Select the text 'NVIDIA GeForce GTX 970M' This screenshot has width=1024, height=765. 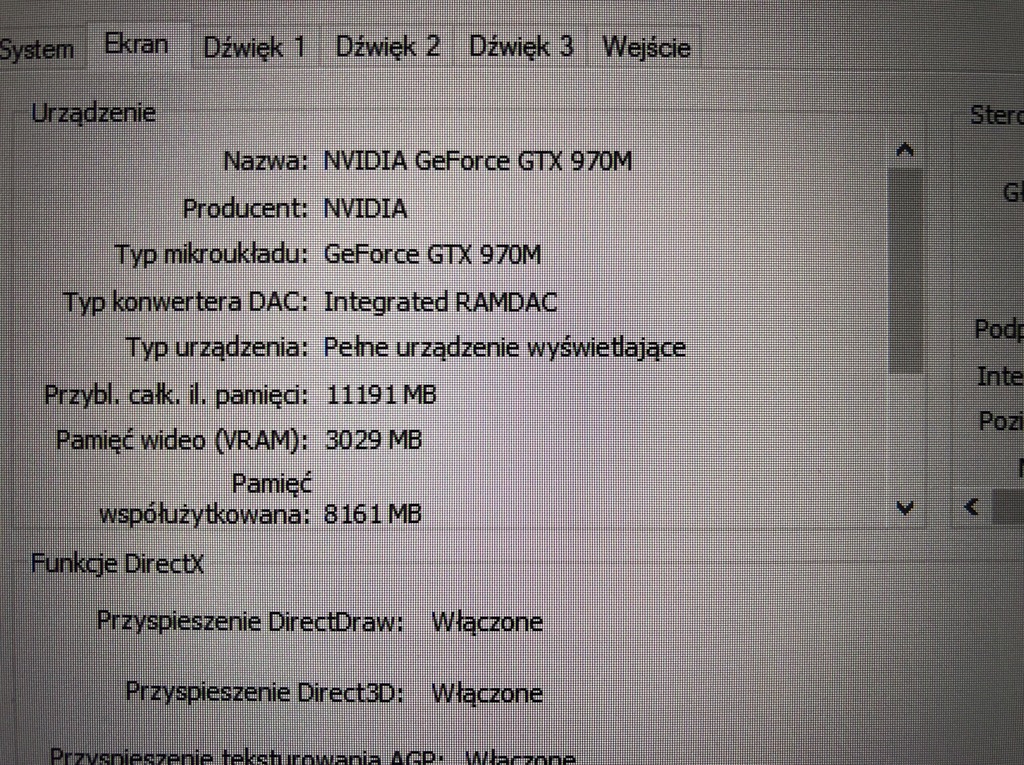coord(477,161)
